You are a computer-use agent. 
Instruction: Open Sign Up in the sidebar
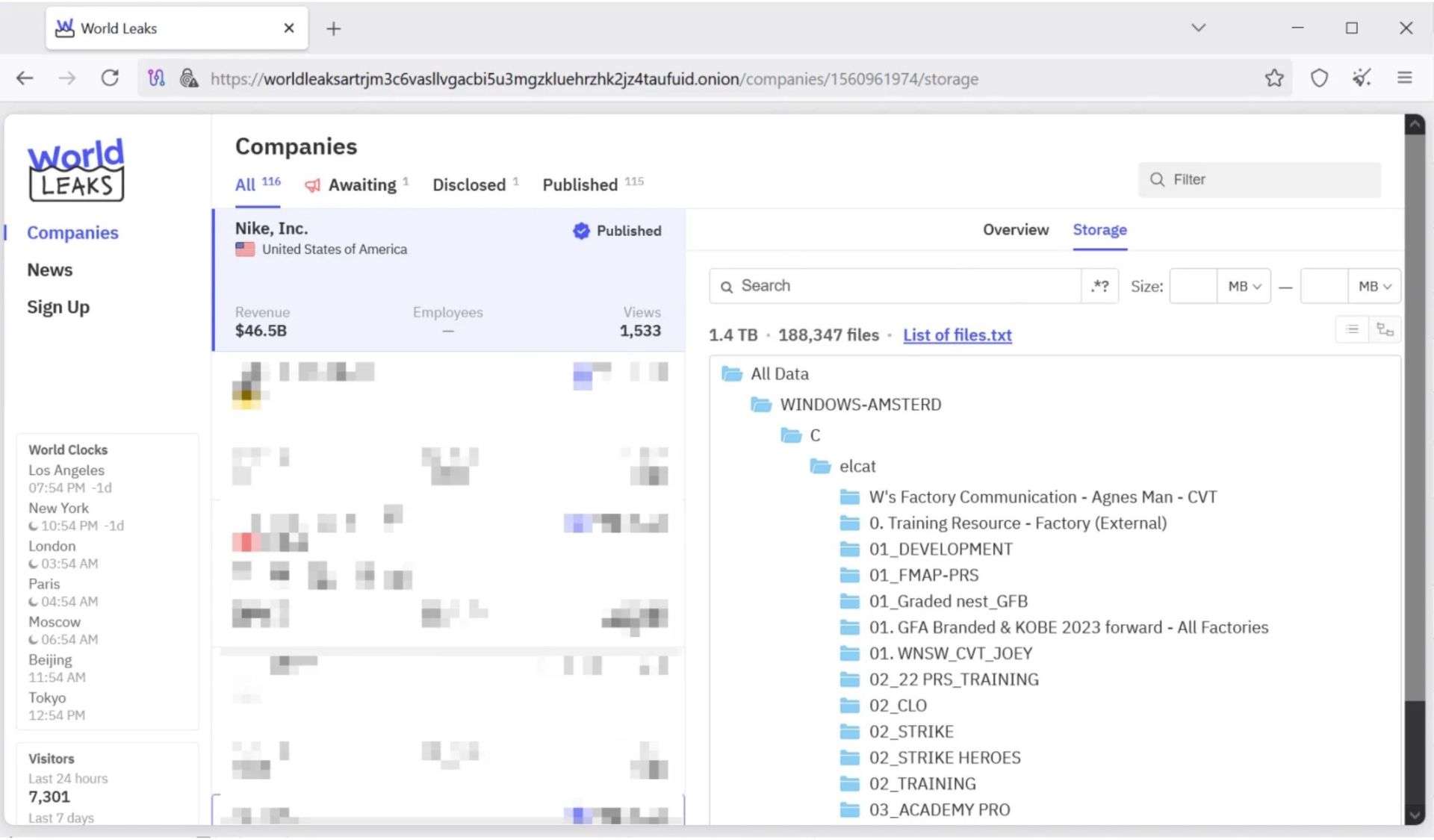pos(58,308)
